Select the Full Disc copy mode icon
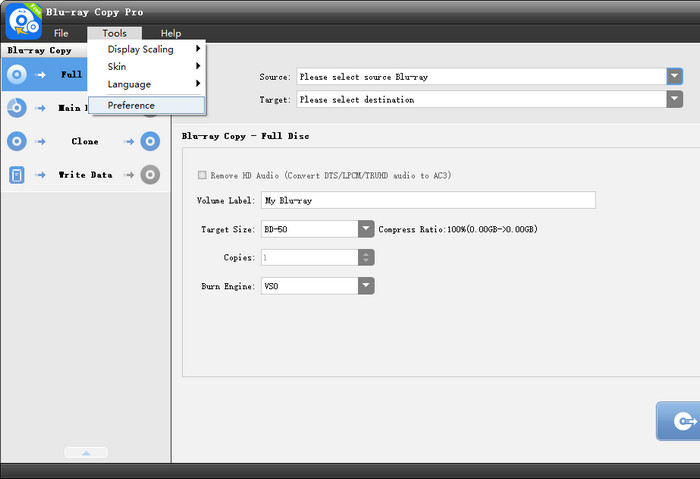 [x=17, y=74]
